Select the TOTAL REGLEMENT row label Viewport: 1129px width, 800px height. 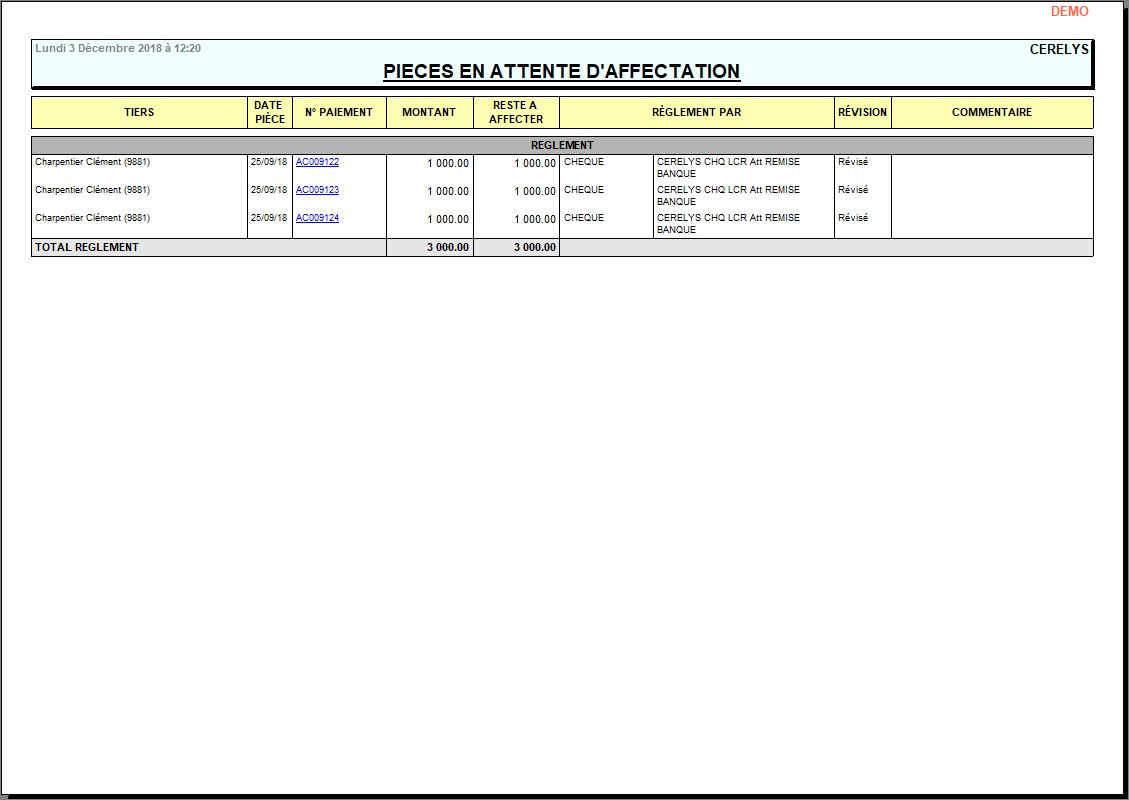[x=87, y=247]
